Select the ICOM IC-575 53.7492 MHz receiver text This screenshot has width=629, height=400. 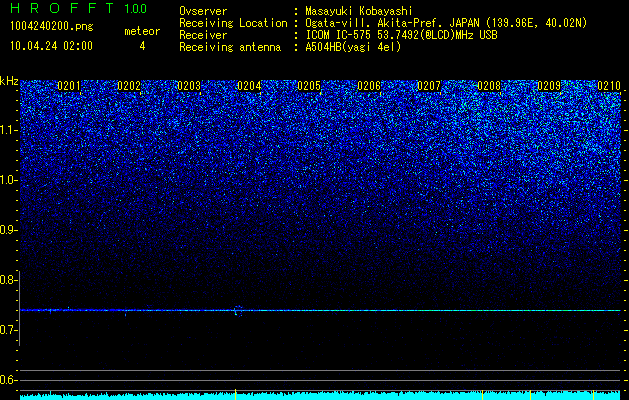pos(401,35)
